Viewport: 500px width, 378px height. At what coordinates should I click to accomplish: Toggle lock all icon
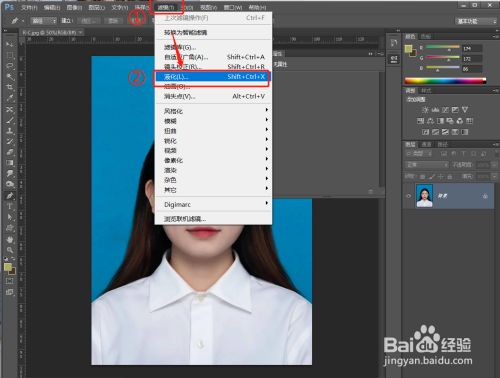(x=450, y=176)
